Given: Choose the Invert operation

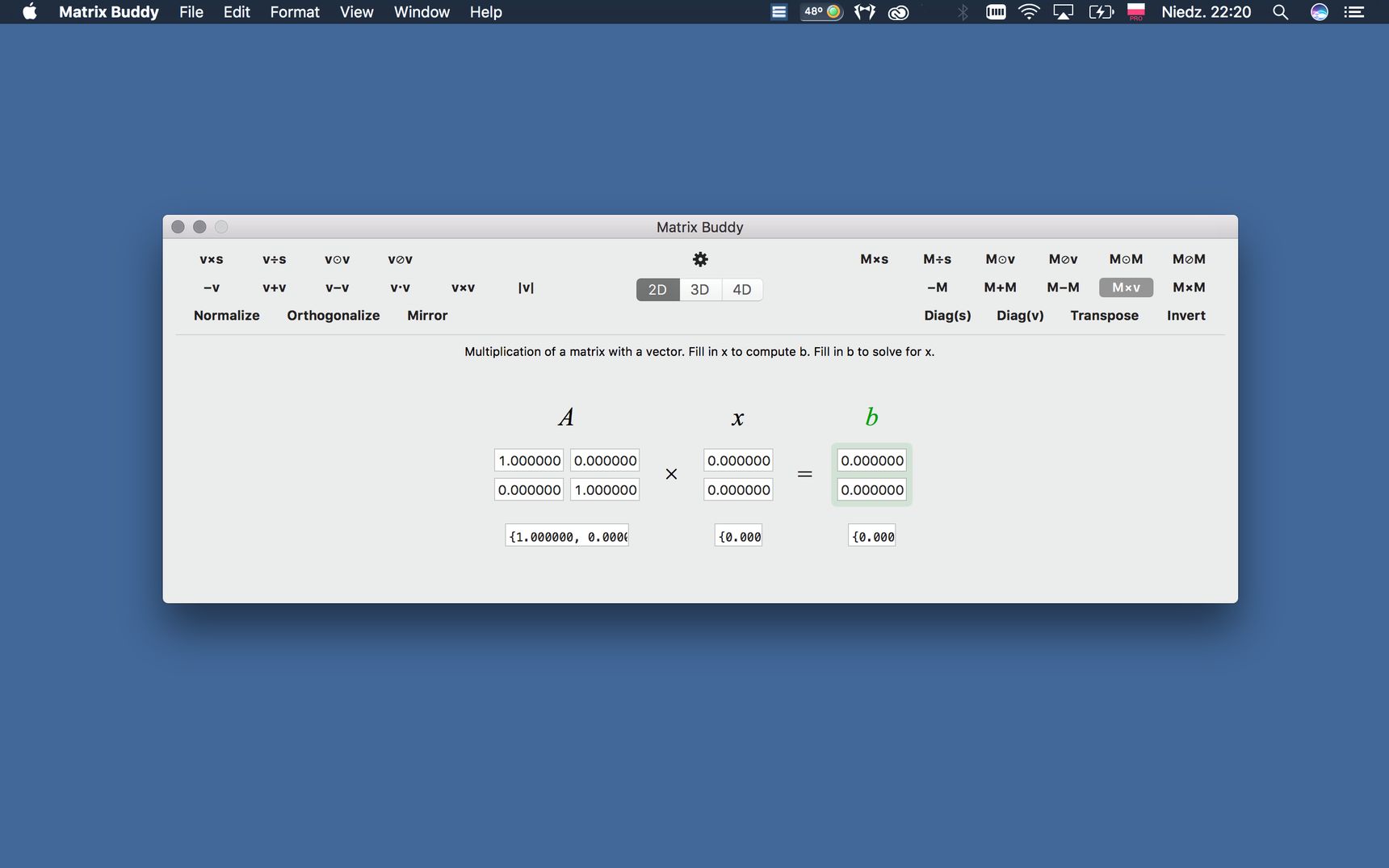Looking at the screenshot, I should [1186, 316].
